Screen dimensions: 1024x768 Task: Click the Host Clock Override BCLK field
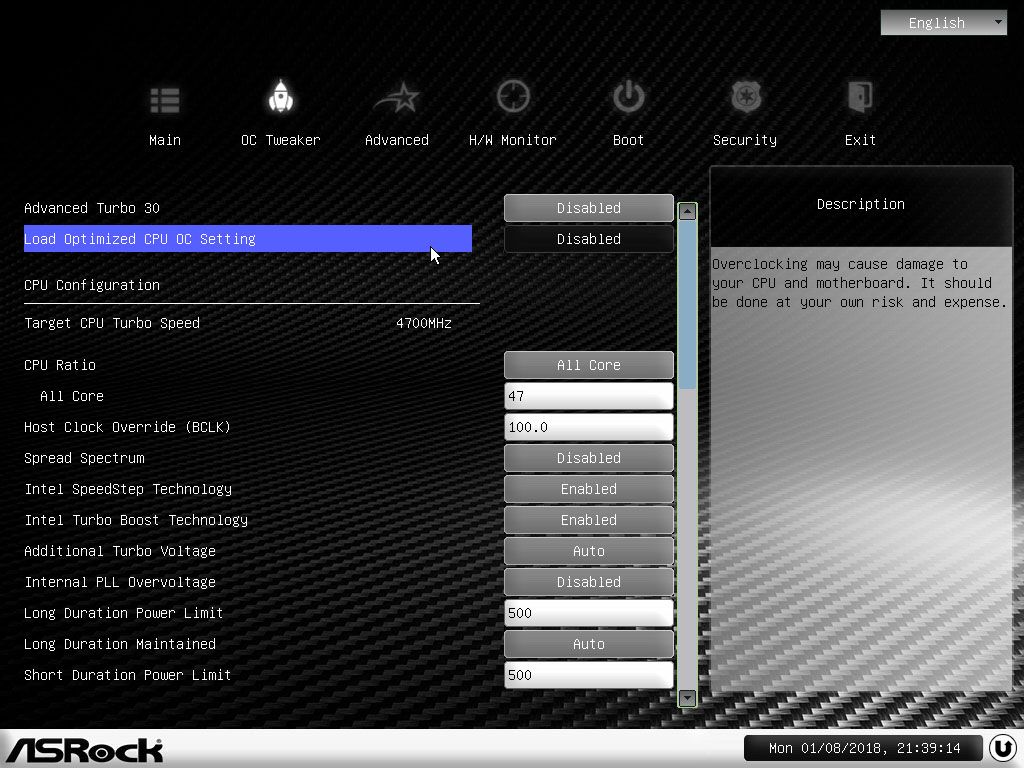588,427
